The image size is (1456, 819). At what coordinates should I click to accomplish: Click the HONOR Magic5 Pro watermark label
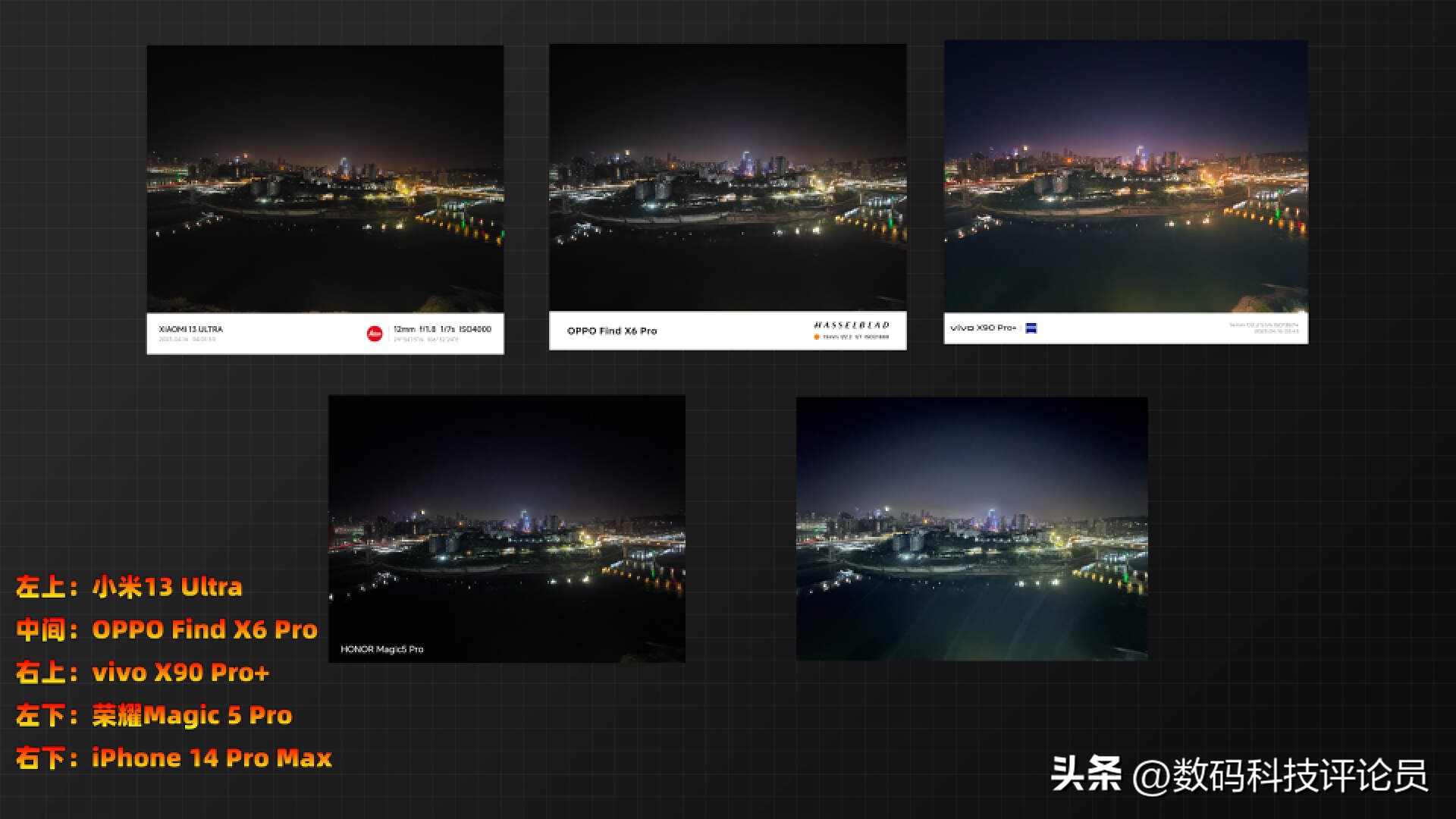point(382,649)
